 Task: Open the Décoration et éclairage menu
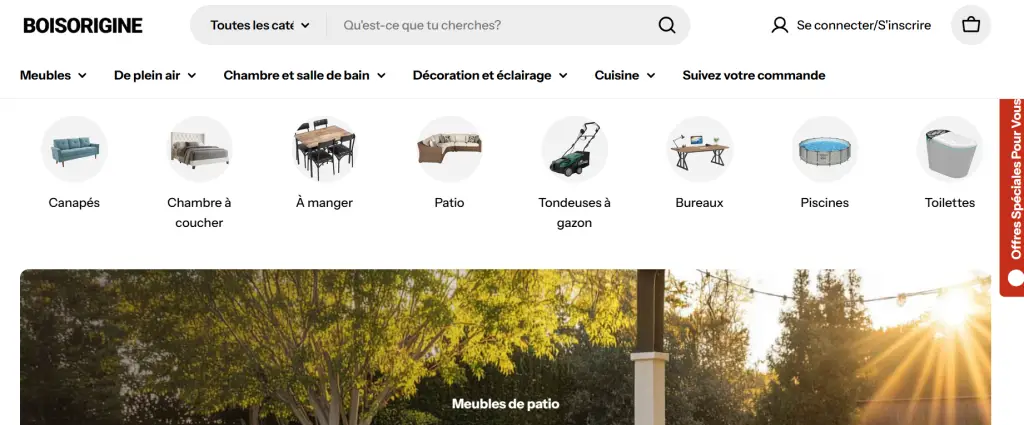point(489,75)
